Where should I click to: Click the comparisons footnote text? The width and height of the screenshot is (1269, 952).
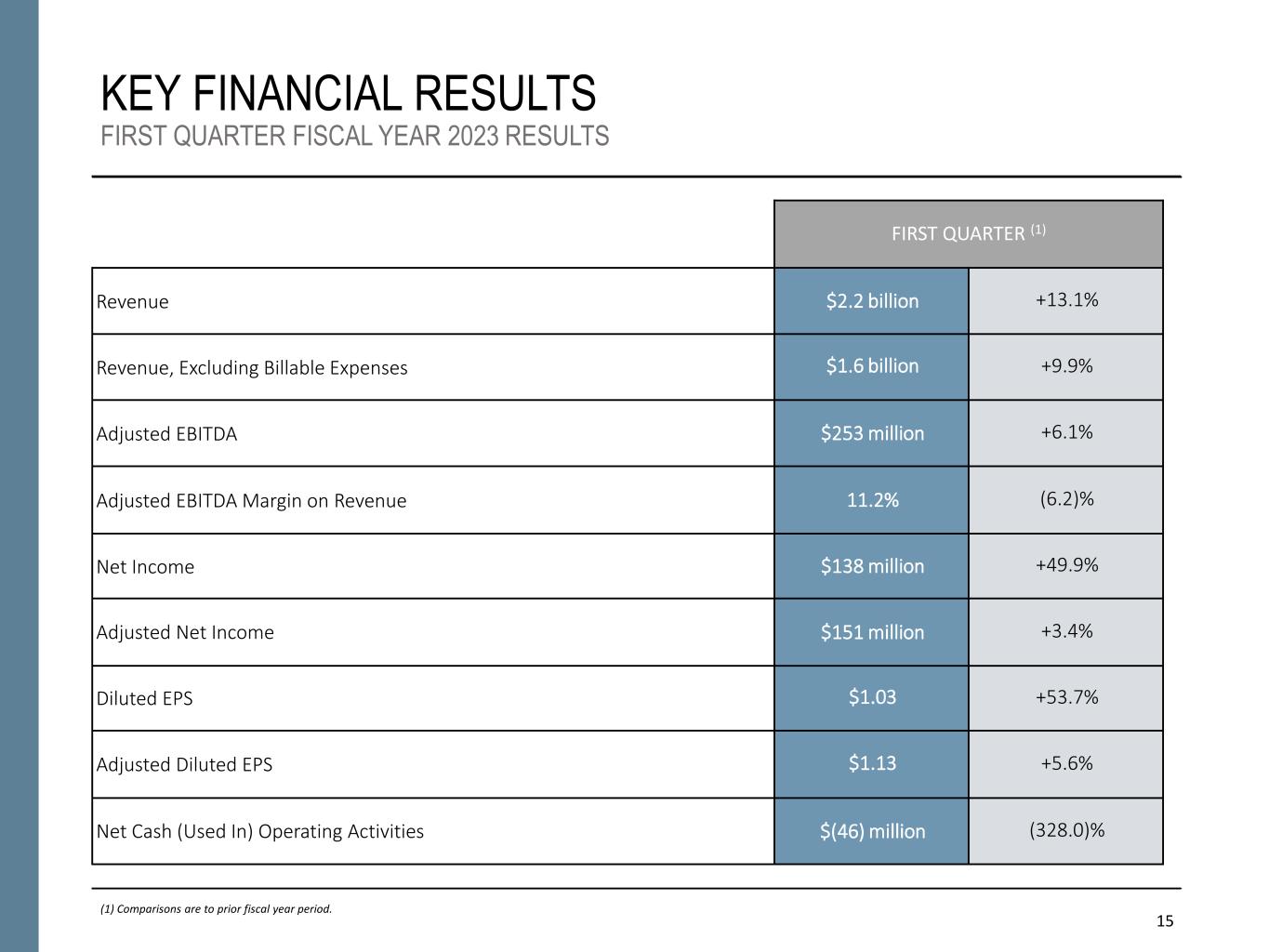pos(216,909)
